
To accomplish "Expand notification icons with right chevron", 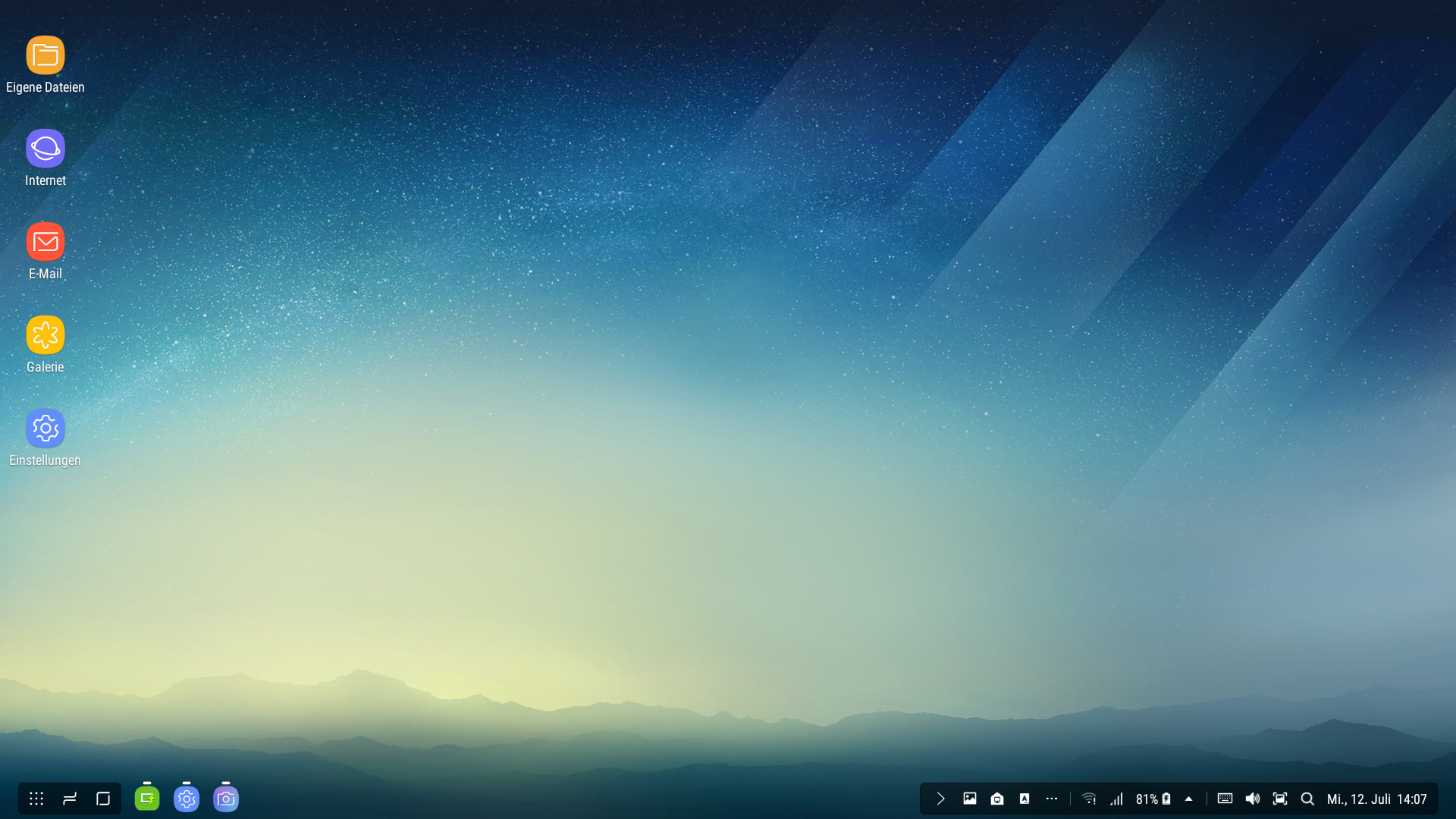I will coord(940,799).
